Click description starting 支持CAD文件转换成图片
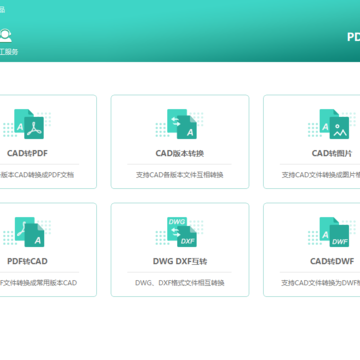 [321, 175]
